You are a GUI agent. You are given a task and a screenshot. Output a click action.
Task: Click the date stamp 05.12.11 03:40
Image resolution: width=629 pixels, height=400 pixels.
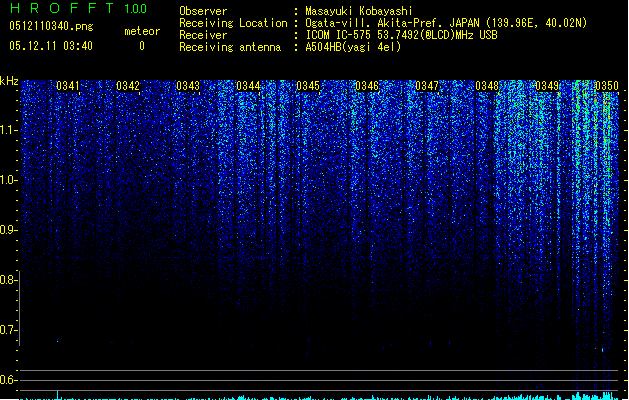51,46
